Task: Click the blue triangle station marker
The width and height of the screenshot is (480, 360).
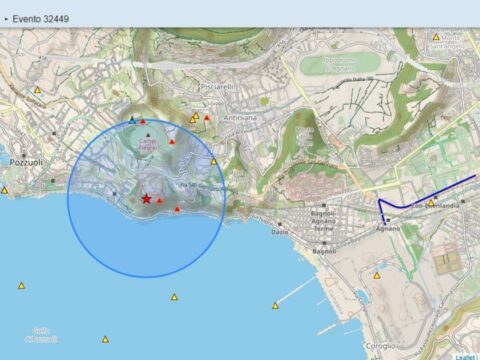Action: click(x=132, y=120)
